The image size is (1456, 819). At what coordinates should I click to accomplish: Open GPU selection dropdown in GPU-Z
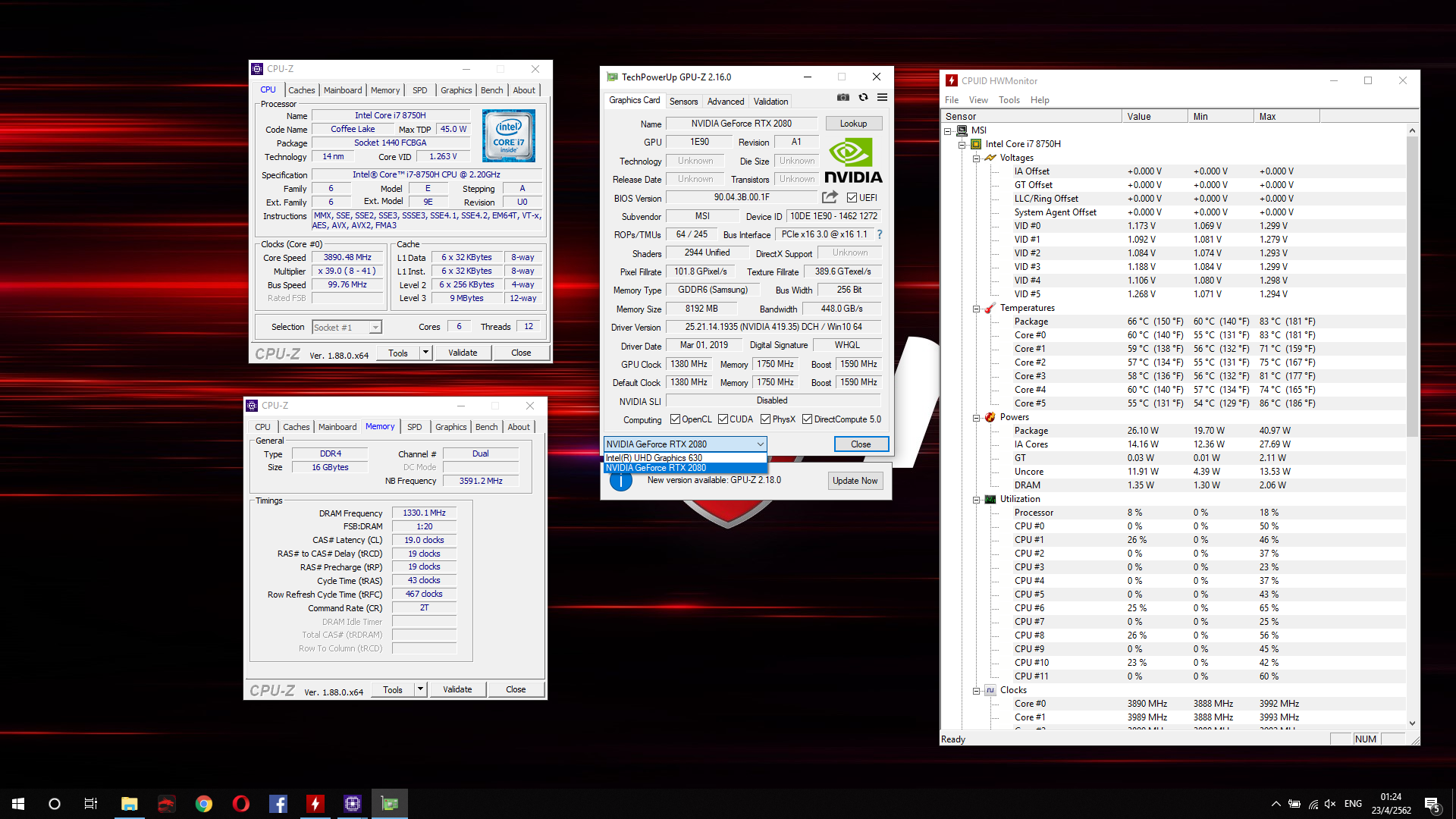click(685, 444)
